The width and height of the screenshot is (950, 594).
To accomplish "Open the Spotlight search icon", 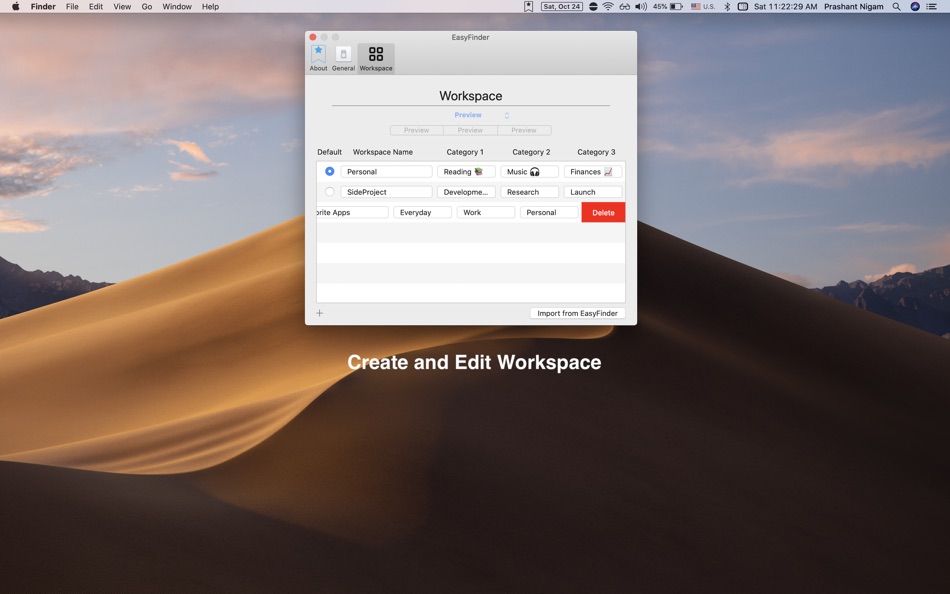I will click(896, 7).
